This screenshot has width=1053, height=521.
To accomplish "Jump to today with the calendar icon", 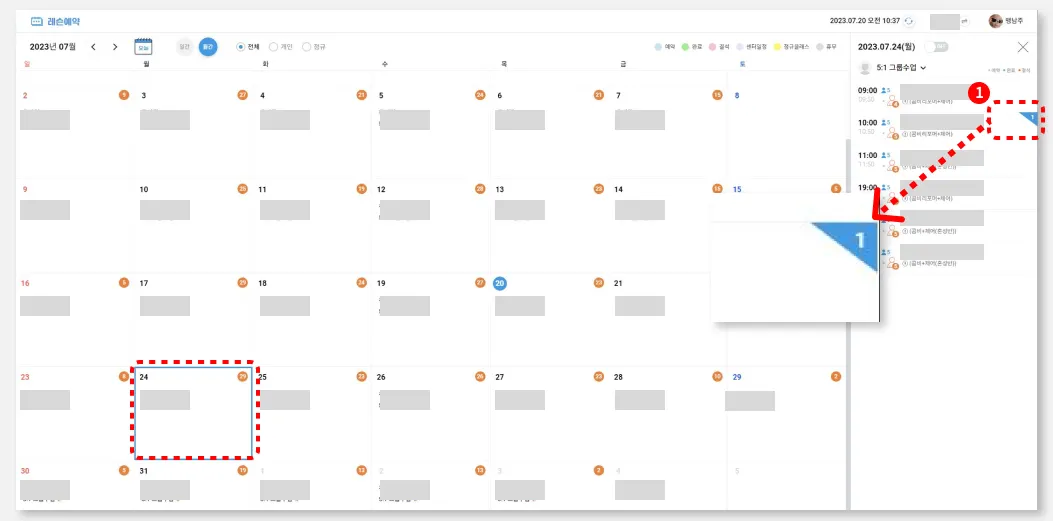I will [143, 47].
